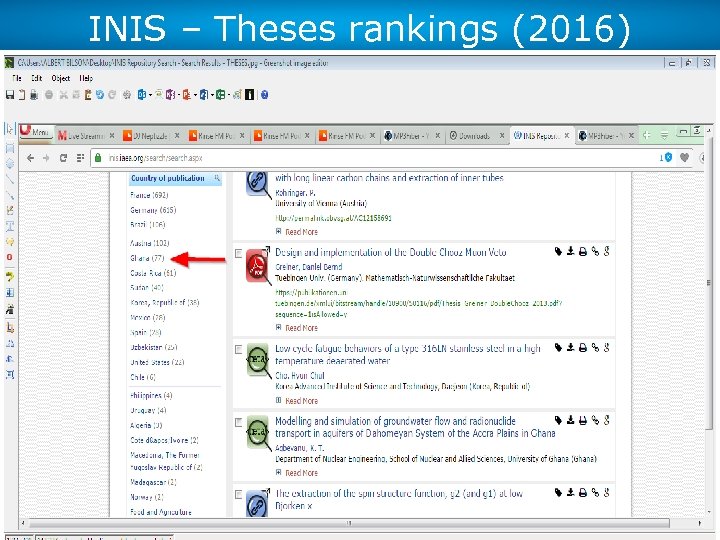This screenshot has width=720, height=540.
Task: Click the browser reload button
Action: click(63, 158)
